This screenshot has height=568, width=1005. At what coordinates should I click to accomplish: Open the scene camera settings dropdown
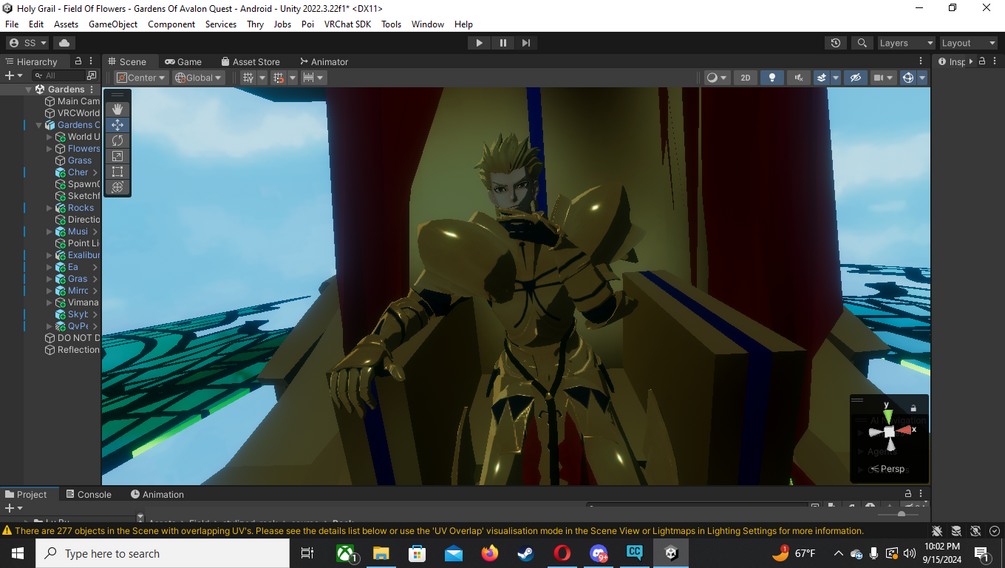(x=883, y=78)
